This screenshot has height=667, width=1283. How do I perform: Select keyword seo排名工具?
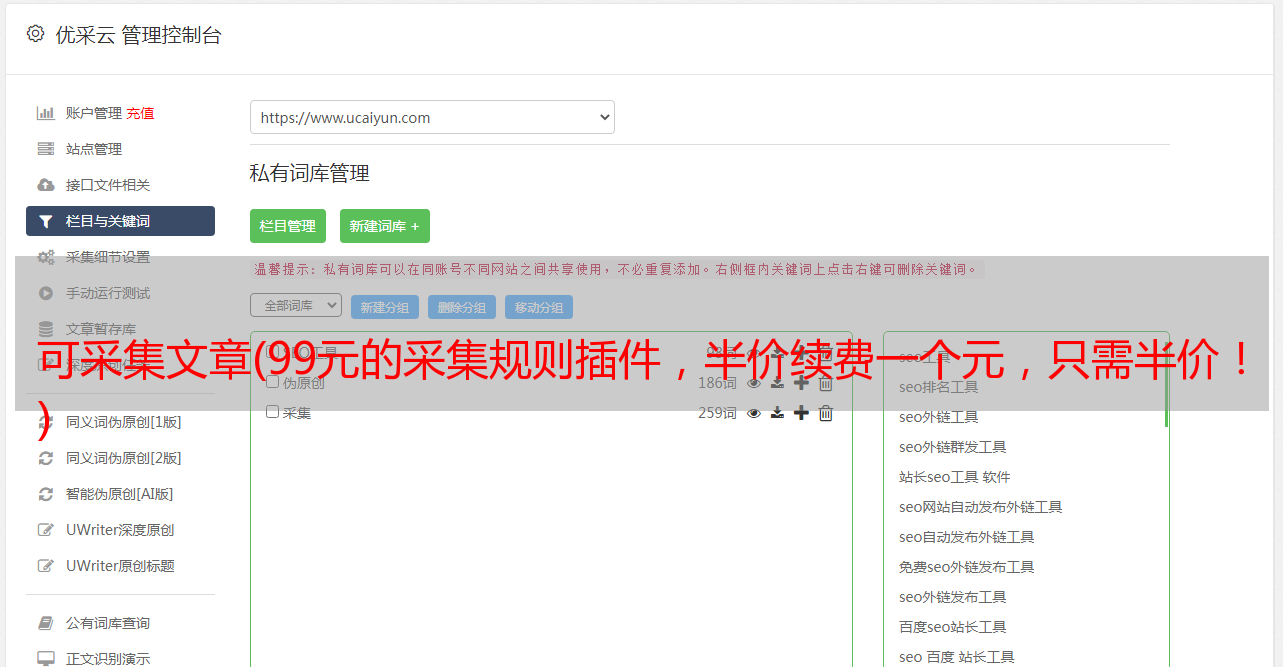click(x=939, y=387)
